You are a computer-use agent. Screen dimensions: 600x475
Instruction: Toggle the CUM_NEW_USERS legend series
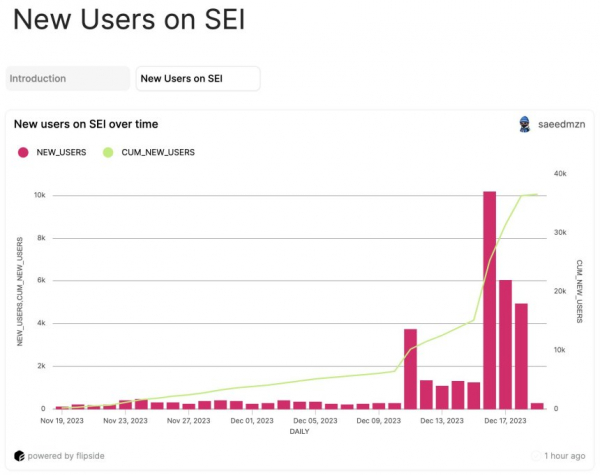pos(149,152)
